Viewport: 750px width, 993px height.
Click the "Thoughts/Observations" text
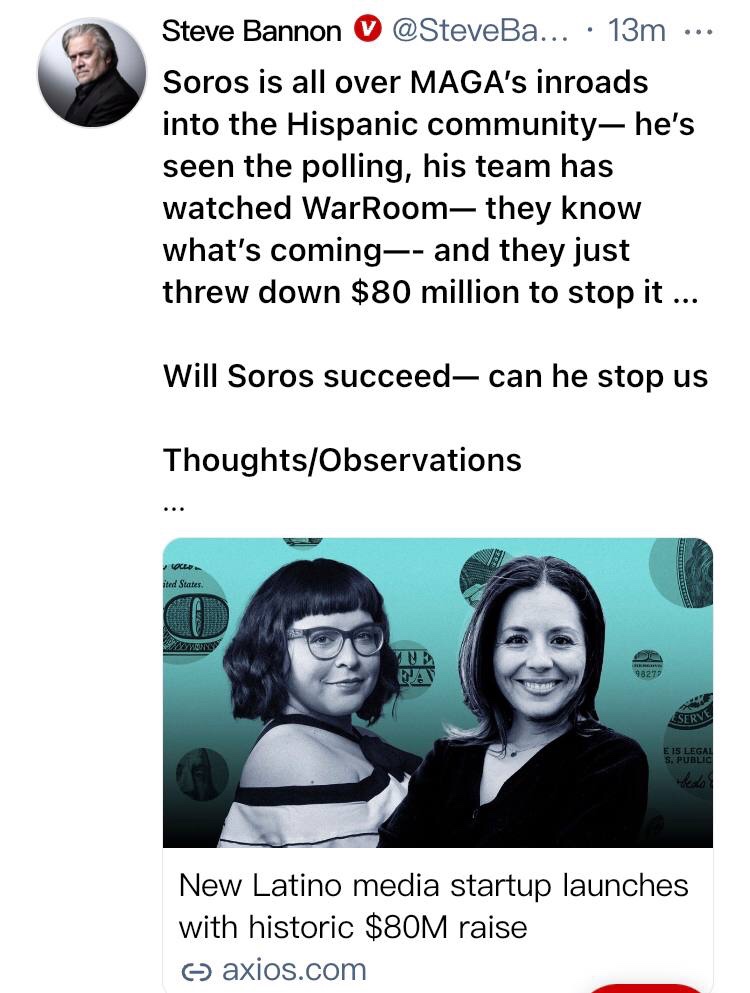(x=342, y=459)
